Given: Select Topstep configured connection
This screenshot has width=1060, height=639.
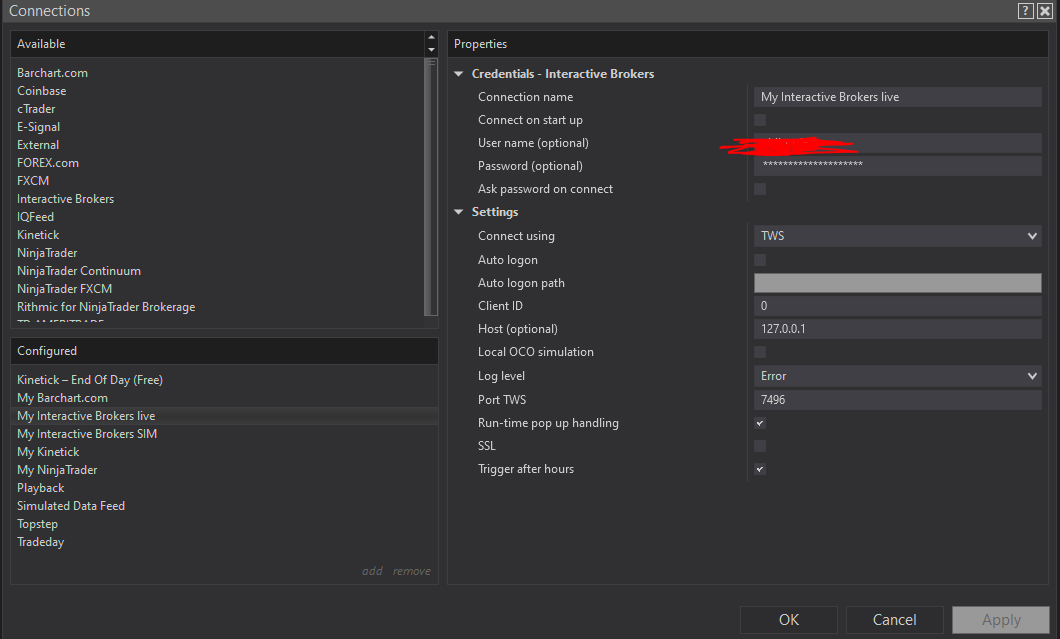Looking at the screenshot, I should [37, 524].
